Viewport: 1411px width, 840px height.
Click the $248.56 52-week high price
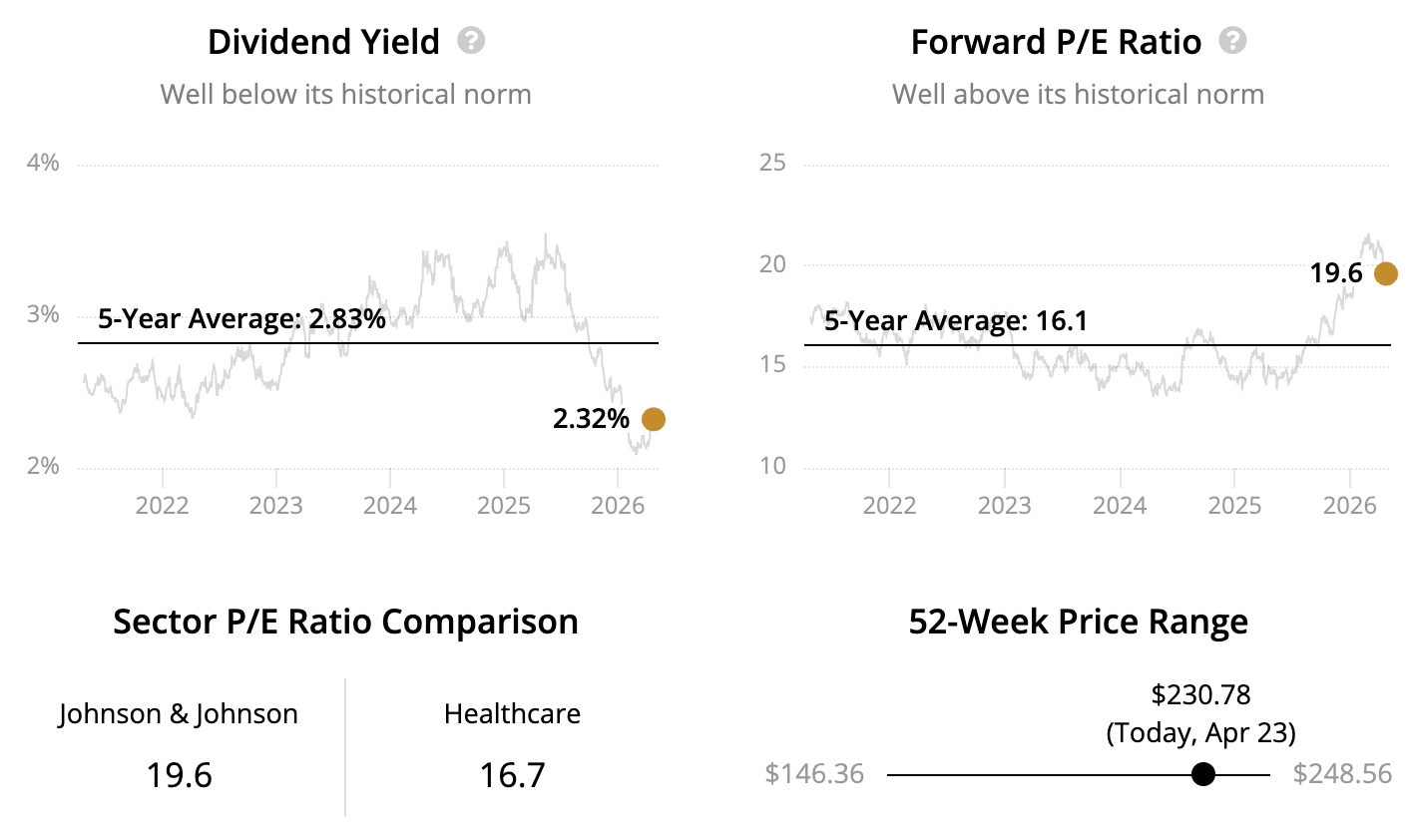[1342, 774]
